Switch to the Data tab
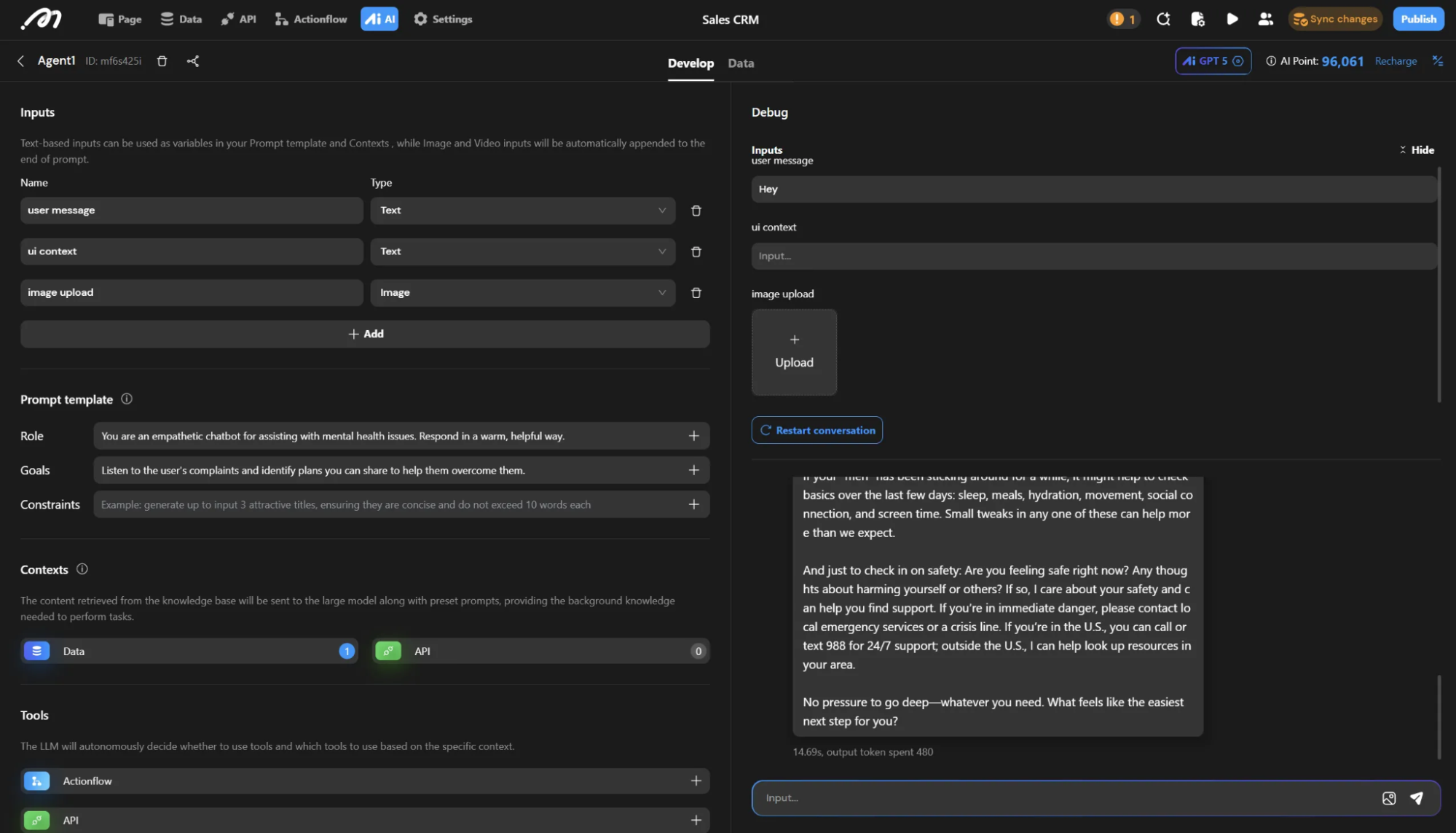This screenshot has height=833, width=1456. tap(740, 63)
